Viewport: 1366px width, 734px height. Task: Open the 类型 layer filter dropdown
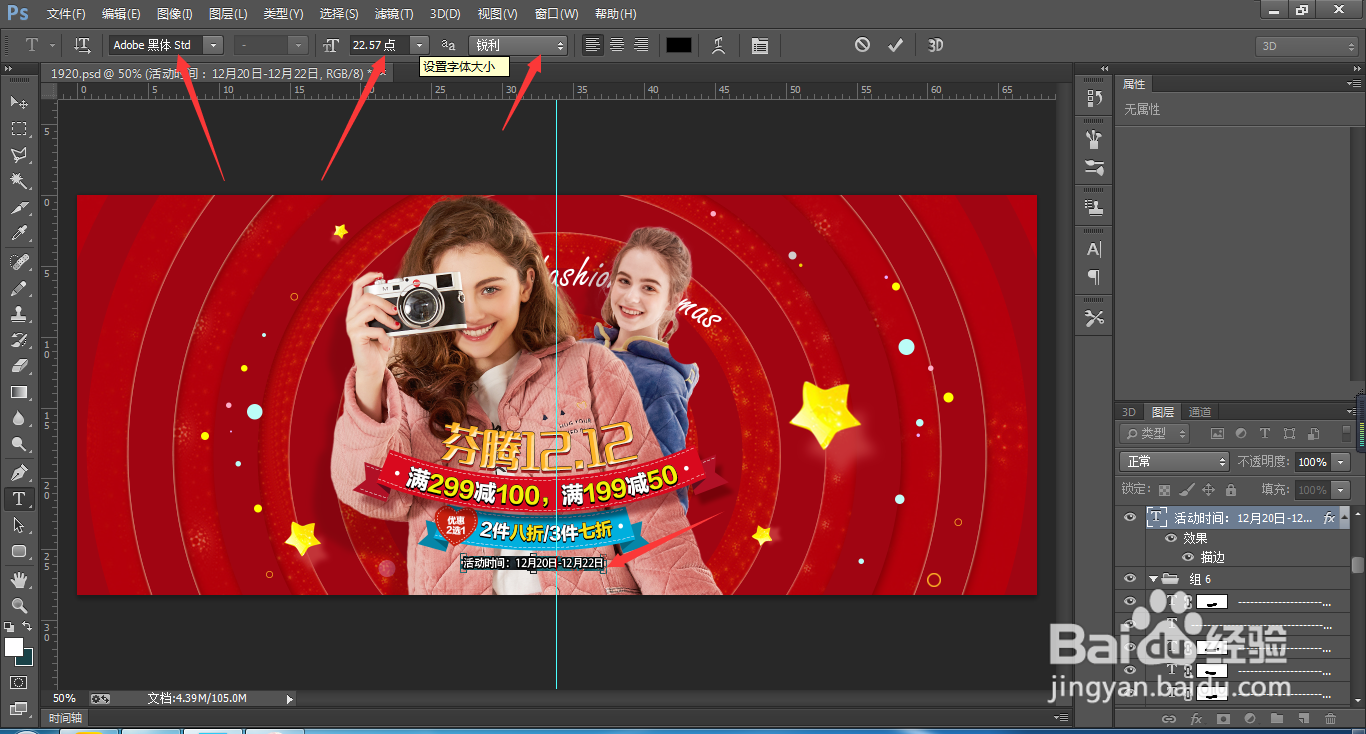click(1155, 434)
